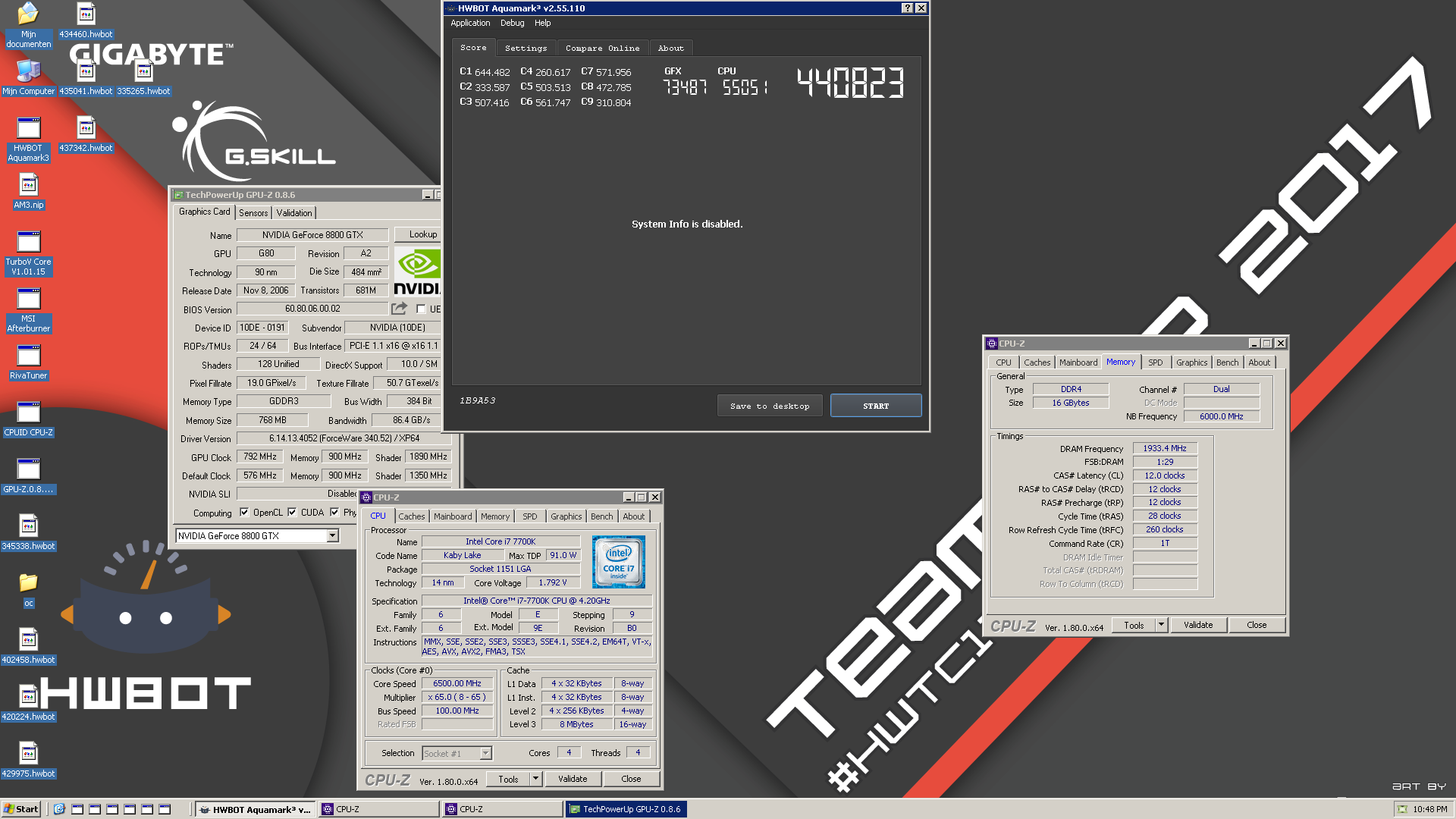
Task: Open Caches tab in CPU-Z CPU window
Action: tap(411, 516)
